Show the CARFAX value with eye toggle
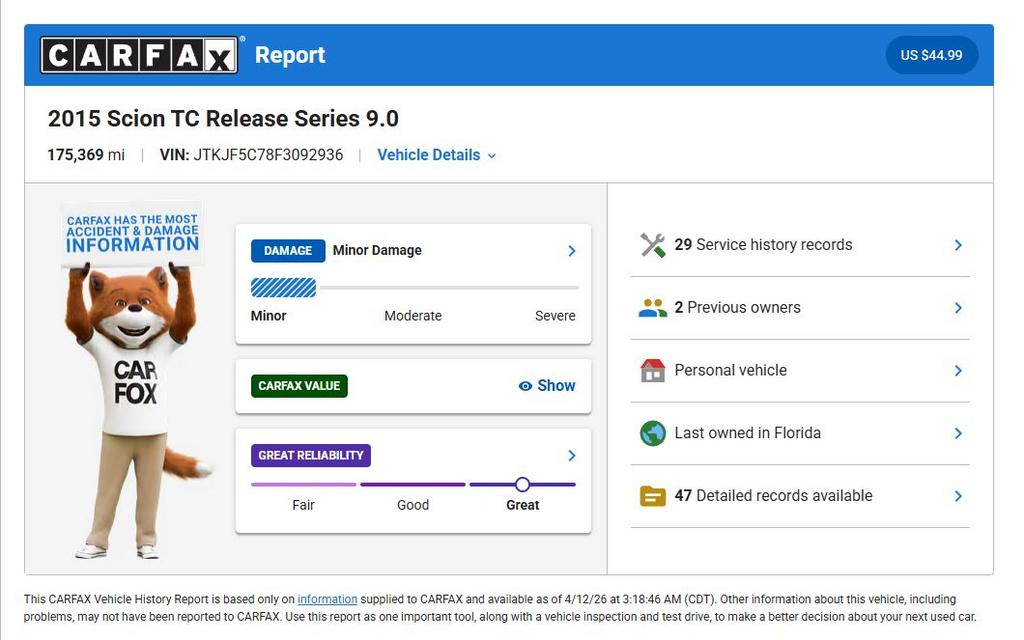The image size is (1024, 640). [x=547, y=386]
